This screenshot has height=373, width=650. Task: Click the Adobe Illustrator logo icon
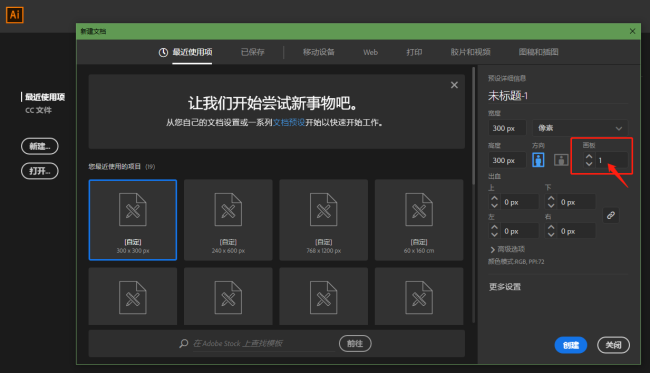pyautogui.click(x=15, y=15)
